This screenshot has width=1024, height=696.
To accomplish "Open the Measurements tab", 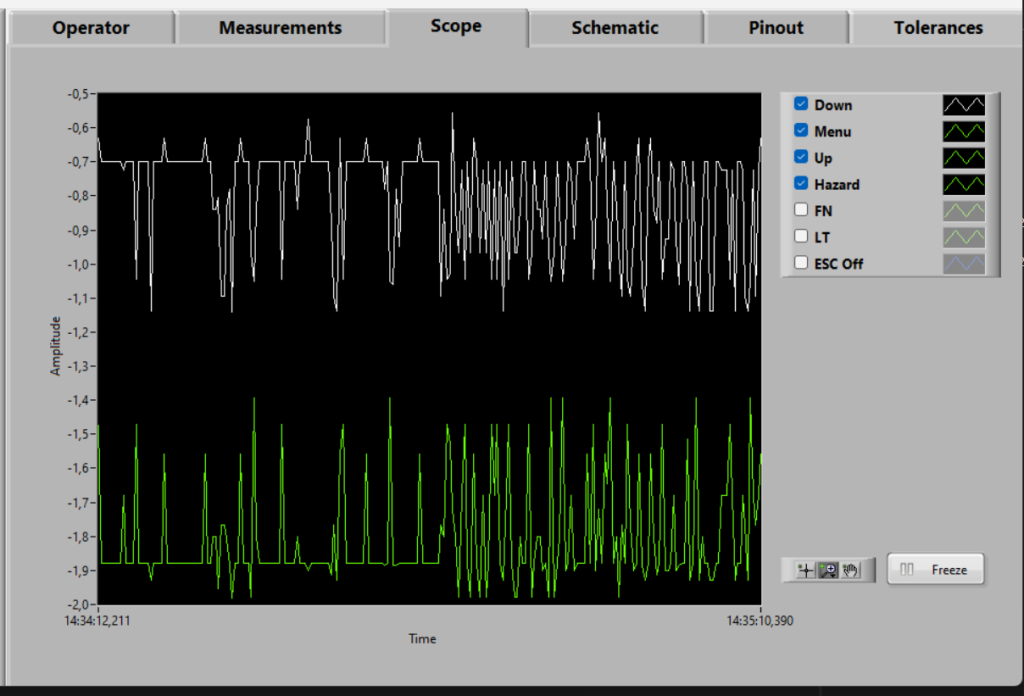I will [280, 28].
